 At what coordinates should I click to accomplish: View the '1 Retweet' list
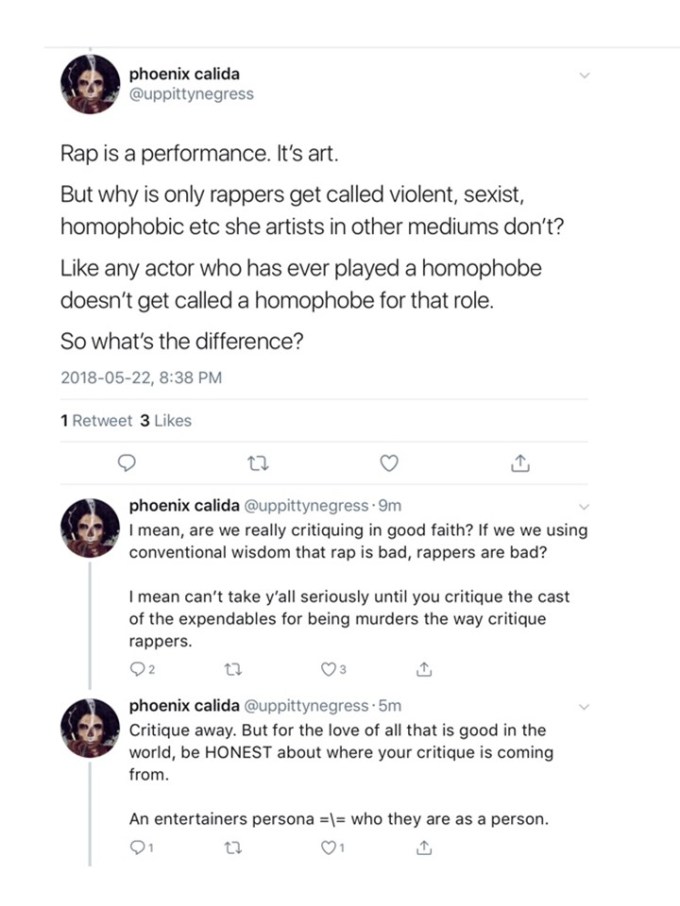[96, 421]
